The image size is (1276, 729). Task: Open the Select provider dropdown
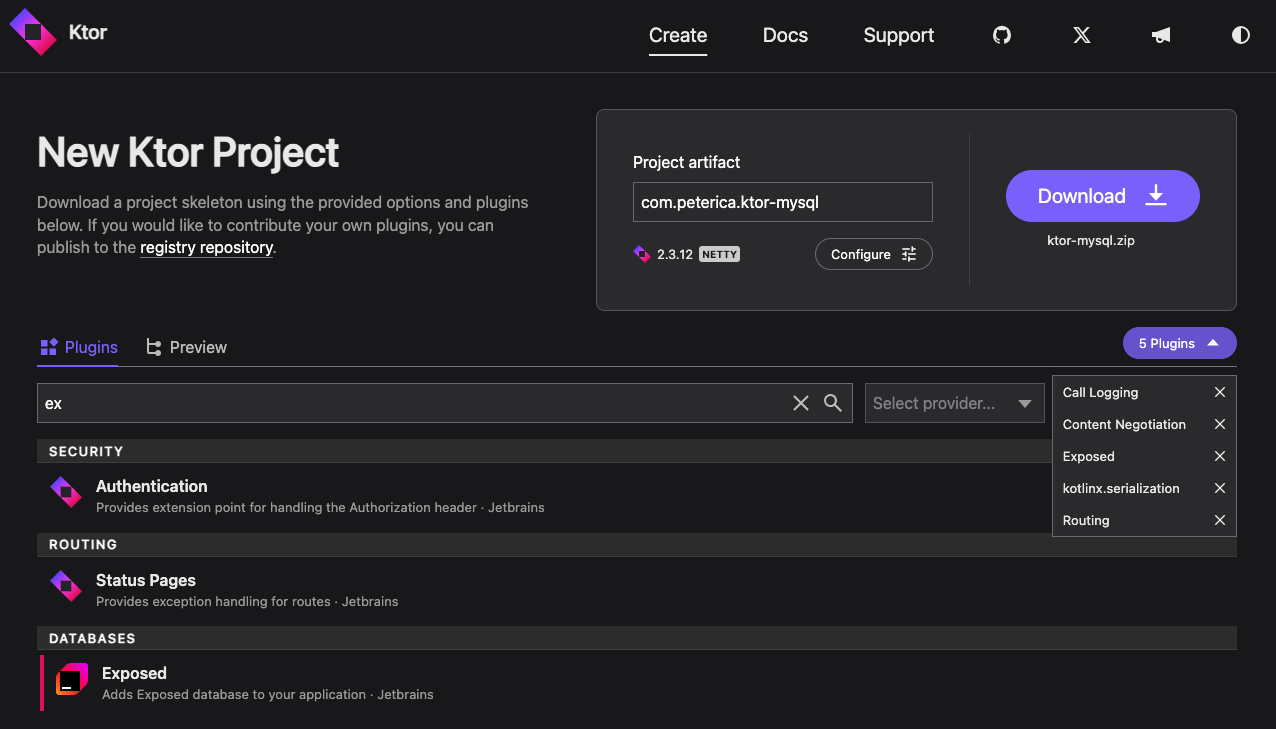(x=954, y=403)
